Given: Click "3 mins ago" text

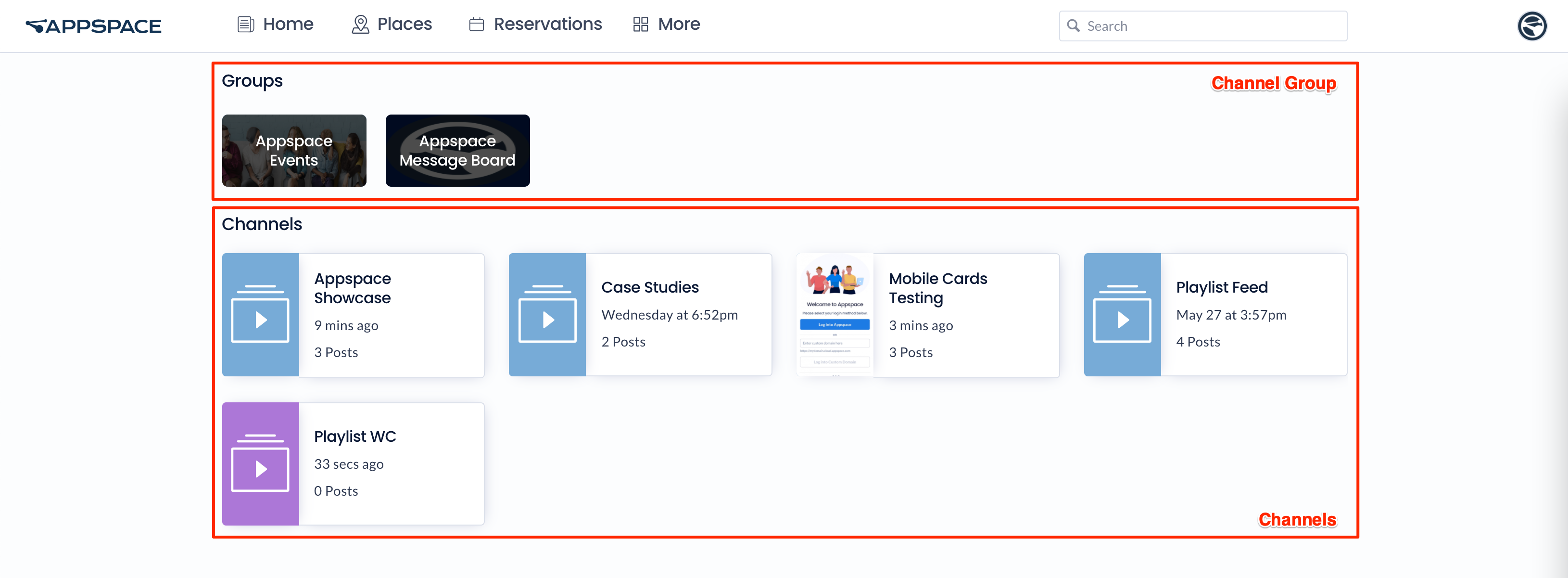Looking at the screenshot, I should click(921, 326).
